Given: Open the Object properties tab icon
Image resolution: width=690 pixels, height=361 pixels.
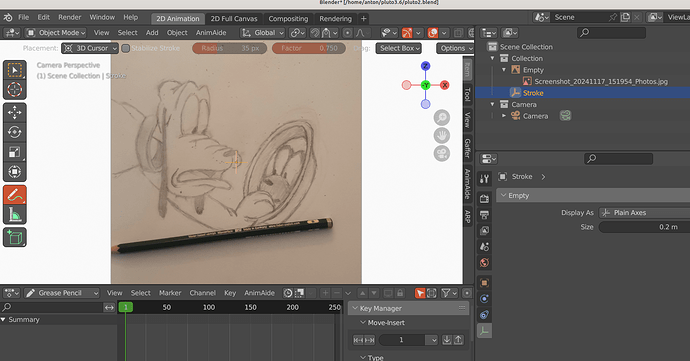Looking at the screenshot, I should point(484,283).
